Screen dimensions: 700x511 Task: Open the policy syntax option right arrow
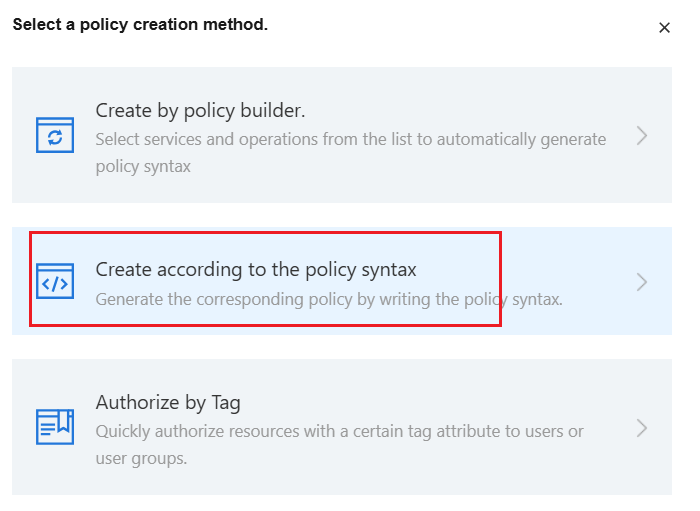tap(642, 282)
